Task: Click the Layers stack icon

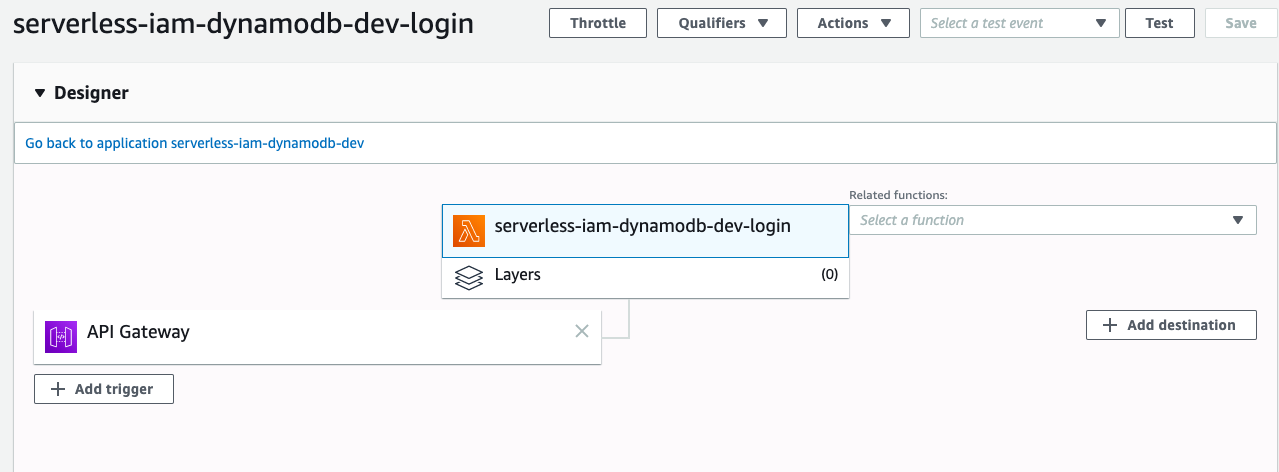Action: pos(469,277)
